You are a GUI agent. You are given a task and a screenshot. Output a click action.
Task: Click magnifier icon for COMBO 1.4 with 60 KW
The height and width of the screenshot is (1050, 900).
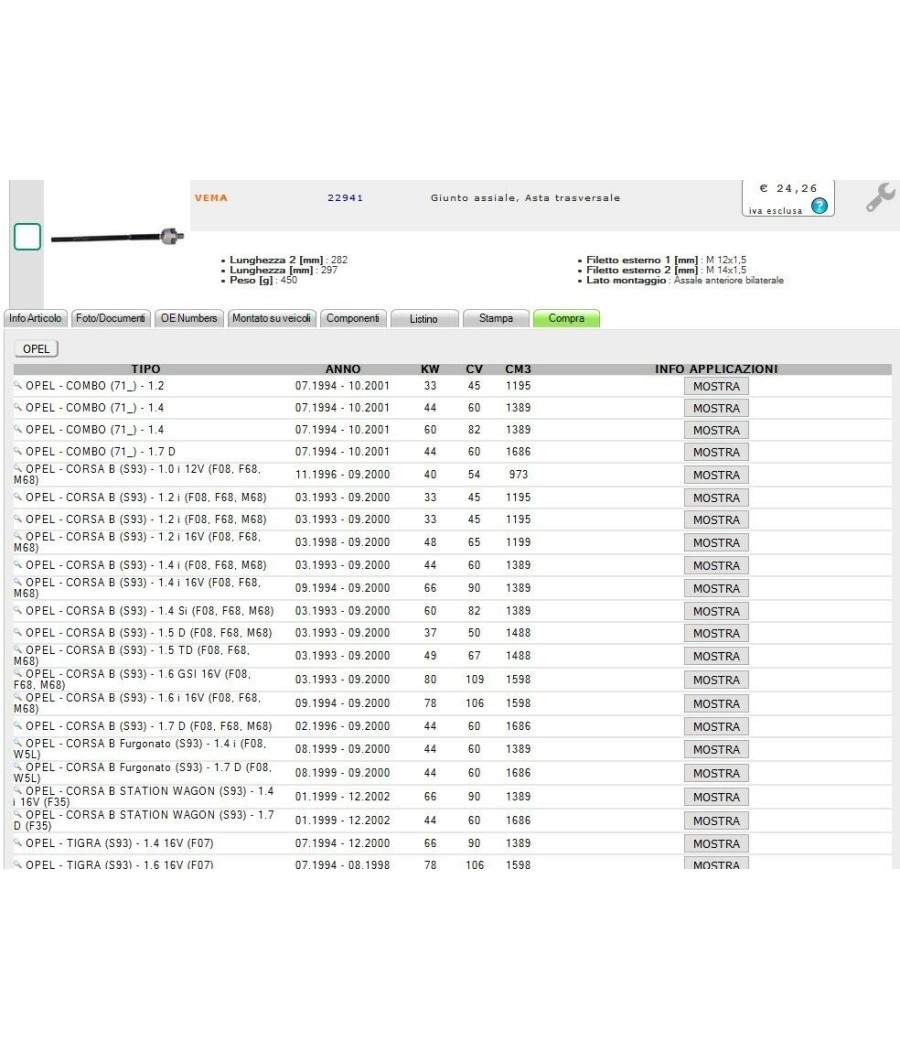(18, 429)
